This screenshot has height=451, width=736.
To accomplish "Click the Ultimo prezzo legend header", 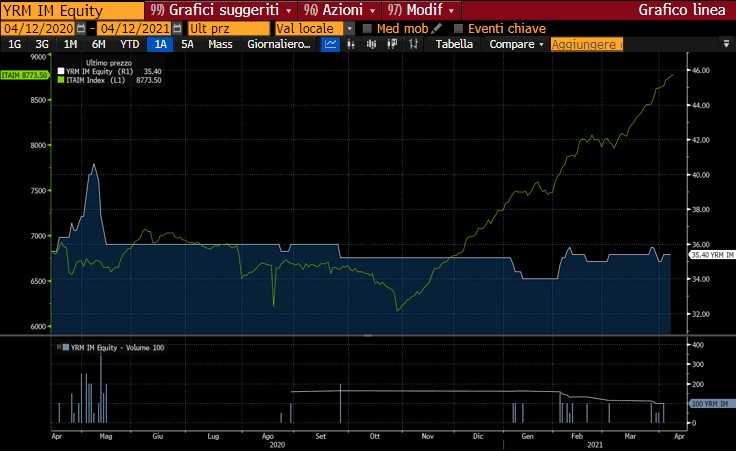I will 109,63.
